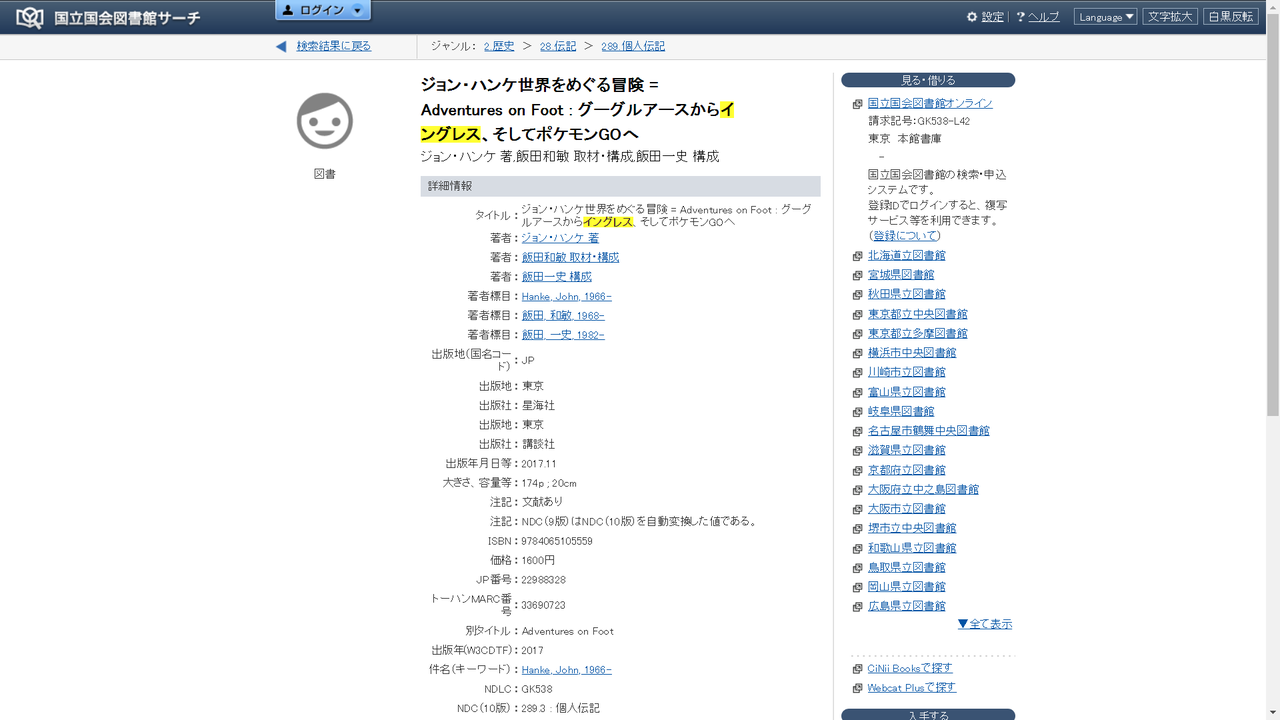
Task: Click external icon beside 東京都立多摩図書館
Action: pyautogui.click(x=857, y=334)
